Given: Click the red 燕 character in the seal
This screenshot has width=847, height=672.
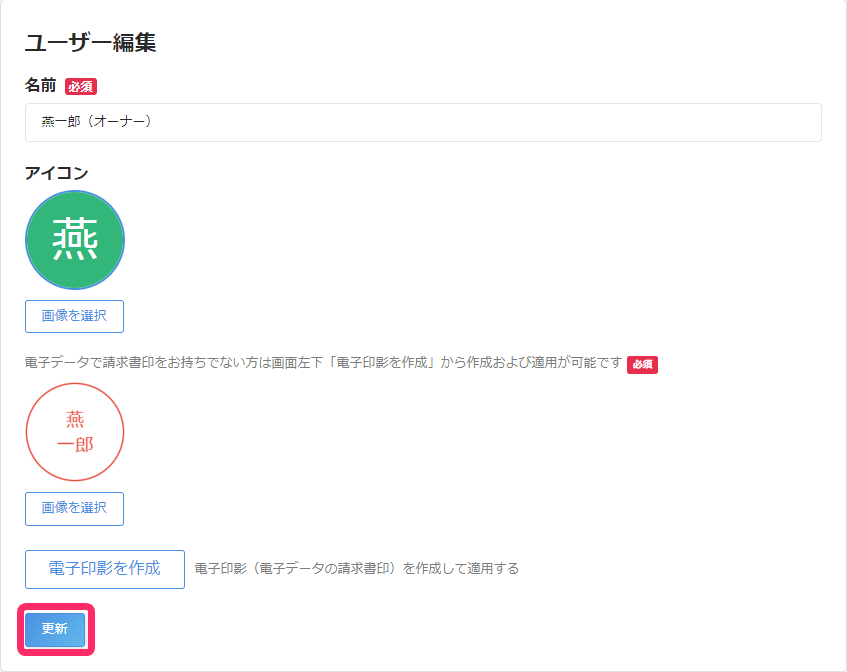Looking at the screenshot, I should tap(75, 418).
